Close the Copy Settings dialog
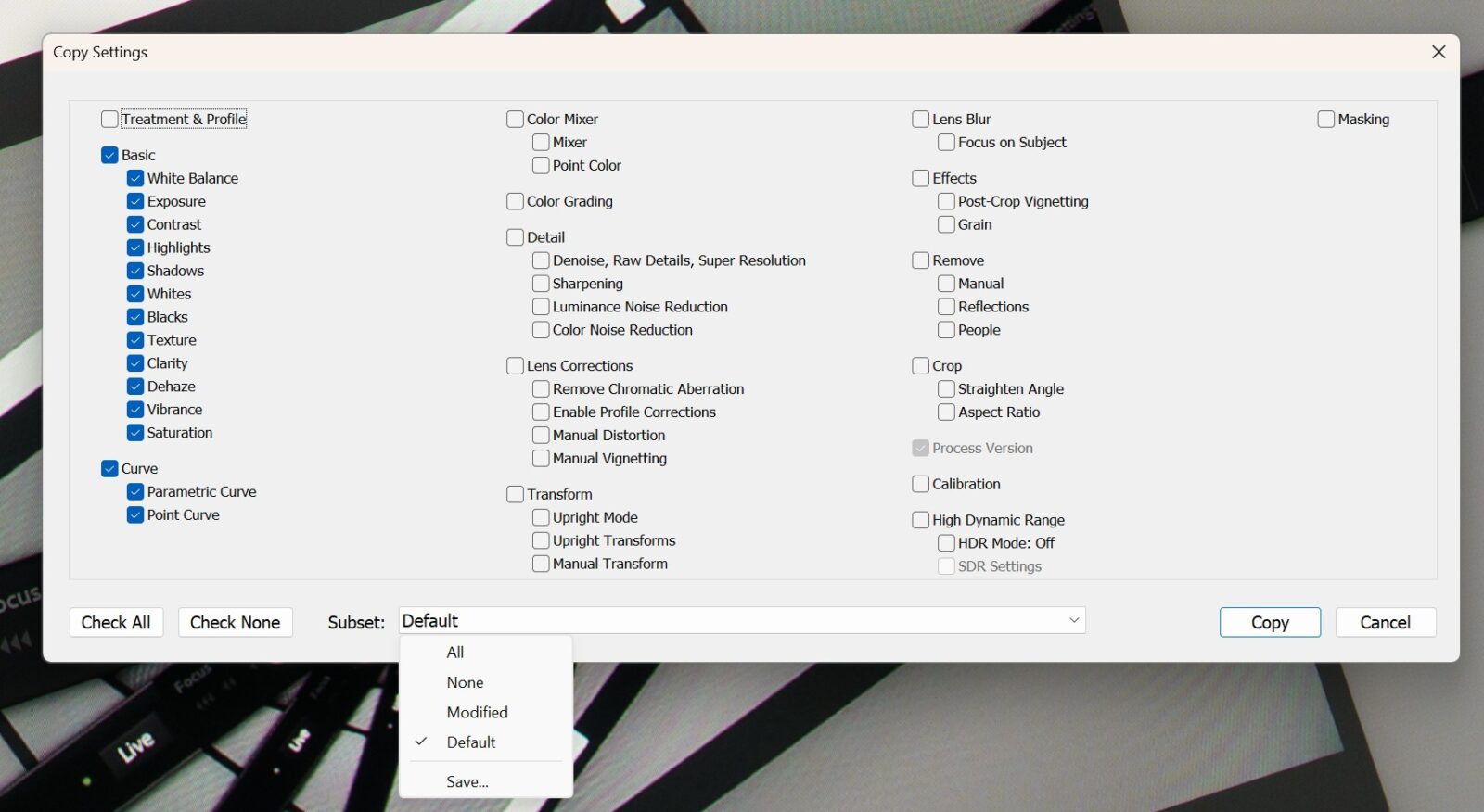This screenshot has width=1484, height=812. coord(1439,52)
